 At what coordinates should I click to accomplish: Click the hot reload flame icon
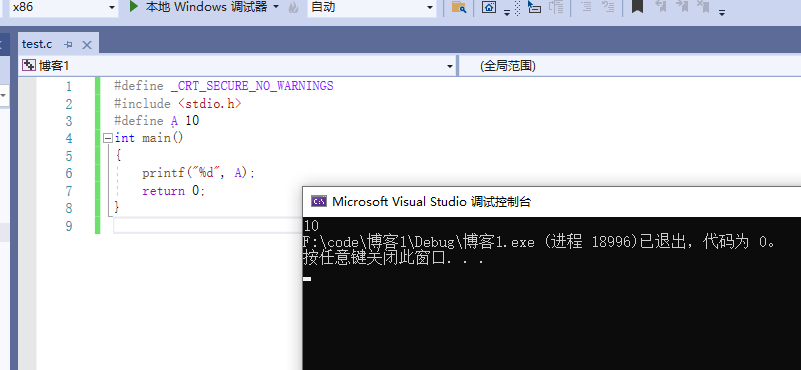[x=293, y=7]
